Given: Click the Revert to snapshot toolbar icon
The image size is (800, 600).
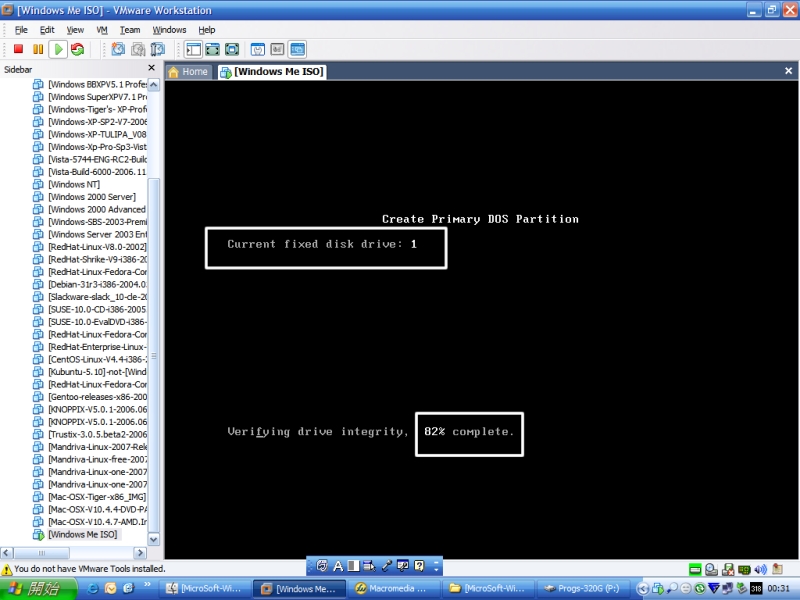Looking at the screenshot, I should coord(138,49).
